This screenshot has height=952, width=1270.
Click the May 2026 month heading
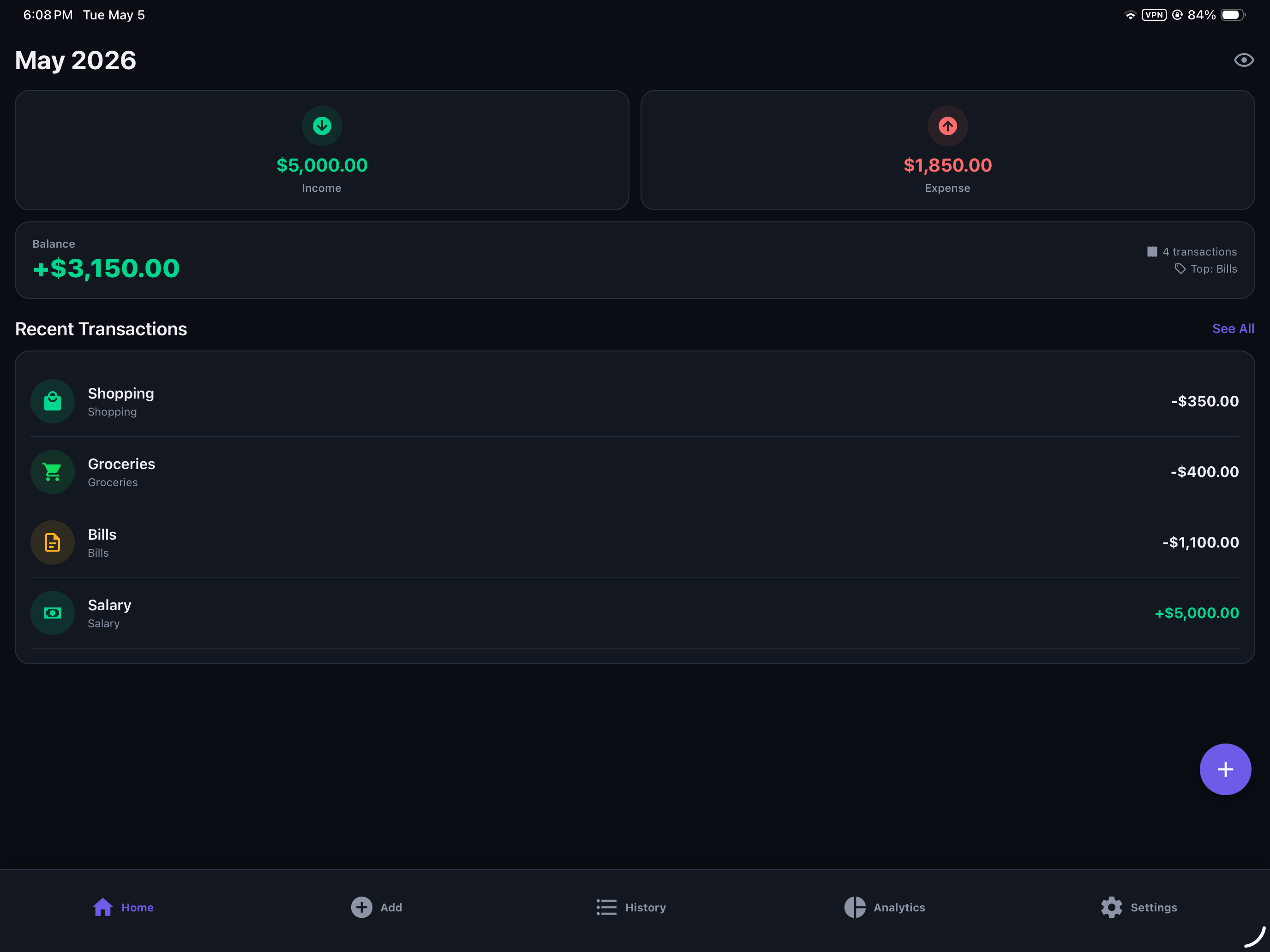[x=75, y=60]
